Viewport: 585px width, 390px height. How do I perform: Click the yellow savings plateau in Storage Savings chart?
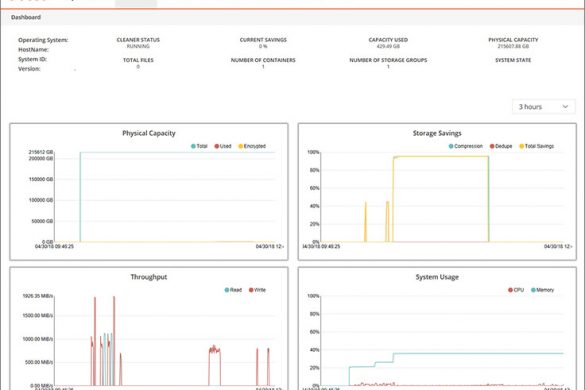click(x=441, y=157)
